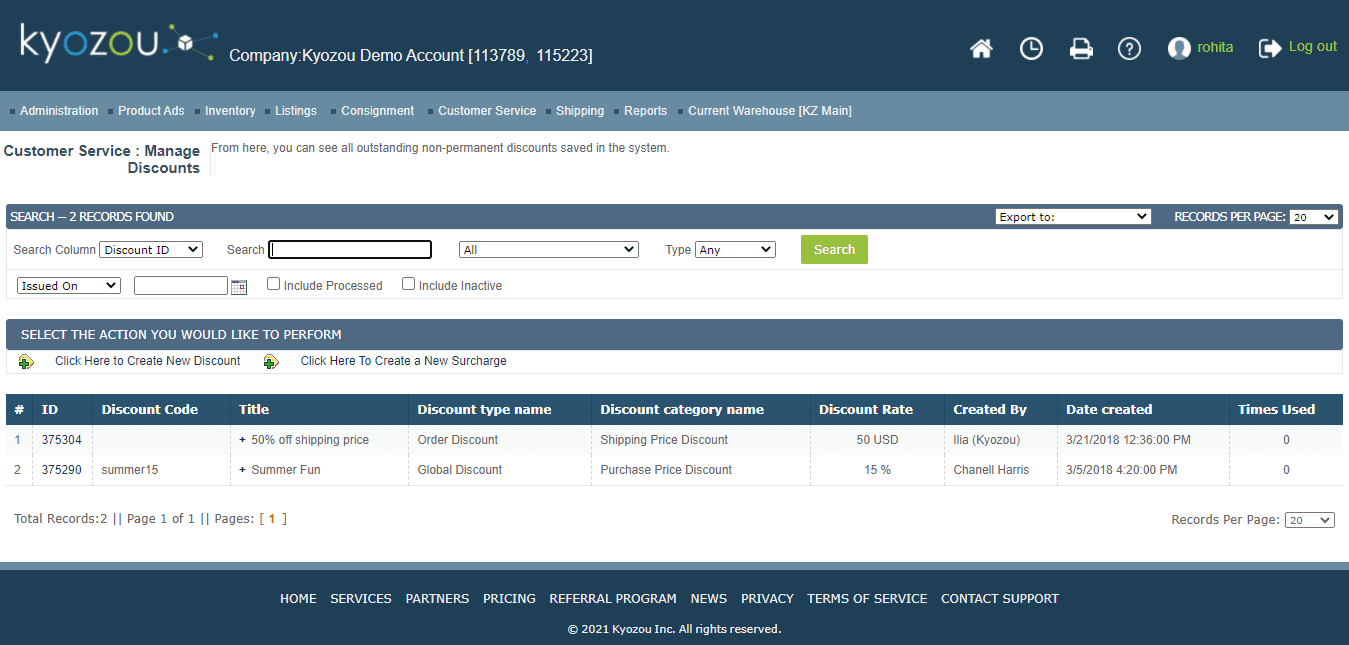1349x645 pixels.
Task: Open the Listings menu
Action: [296, 111]
